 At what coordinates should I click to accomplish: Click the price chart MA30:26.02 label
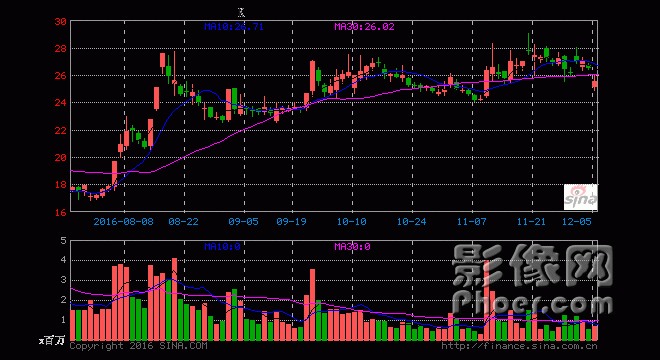pyautogui.click(x=365, y=27)
